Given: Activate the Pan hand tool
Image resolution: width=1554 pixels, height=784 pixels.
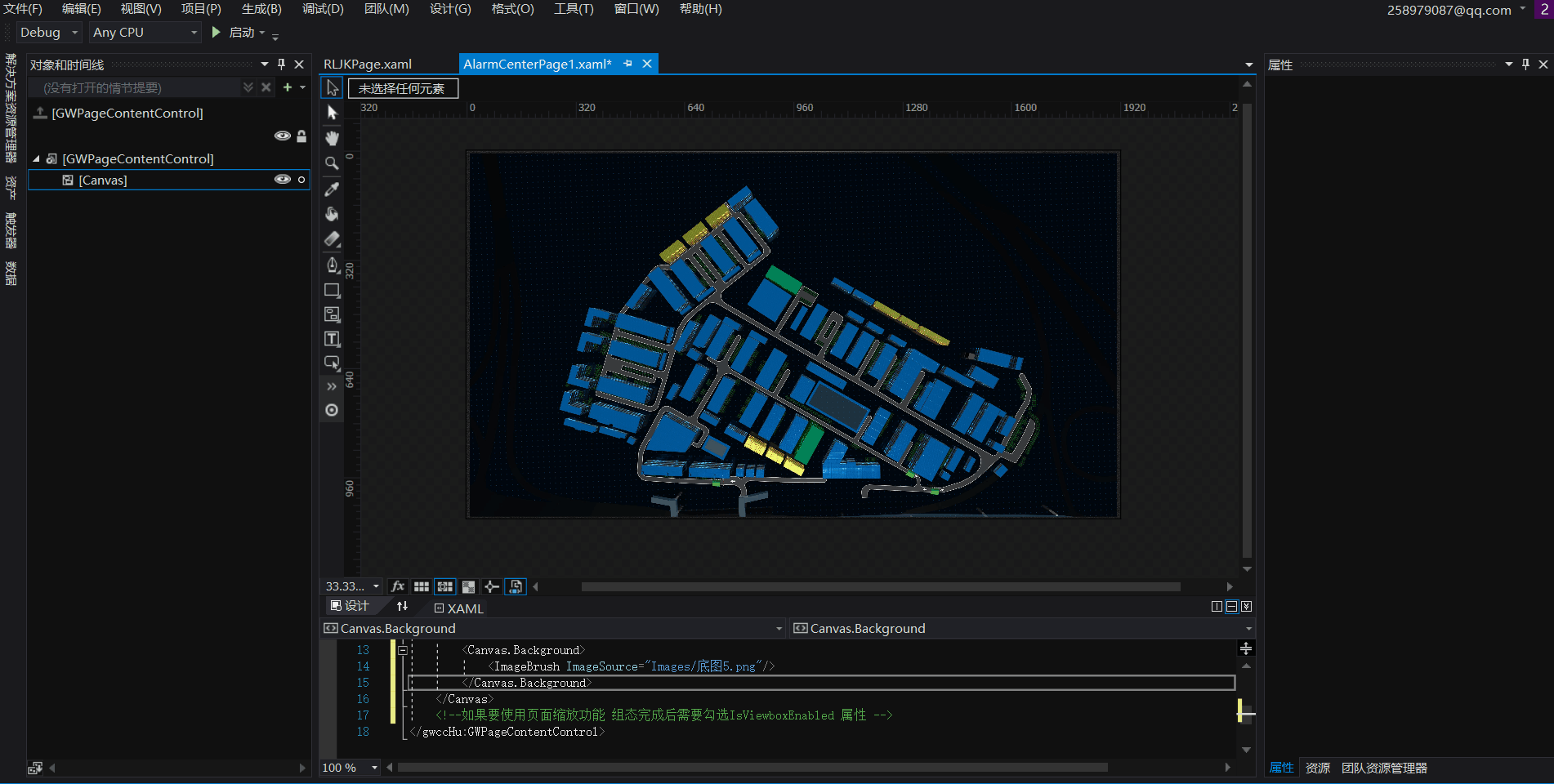Looking at the screenshot, I should (332, 138).
